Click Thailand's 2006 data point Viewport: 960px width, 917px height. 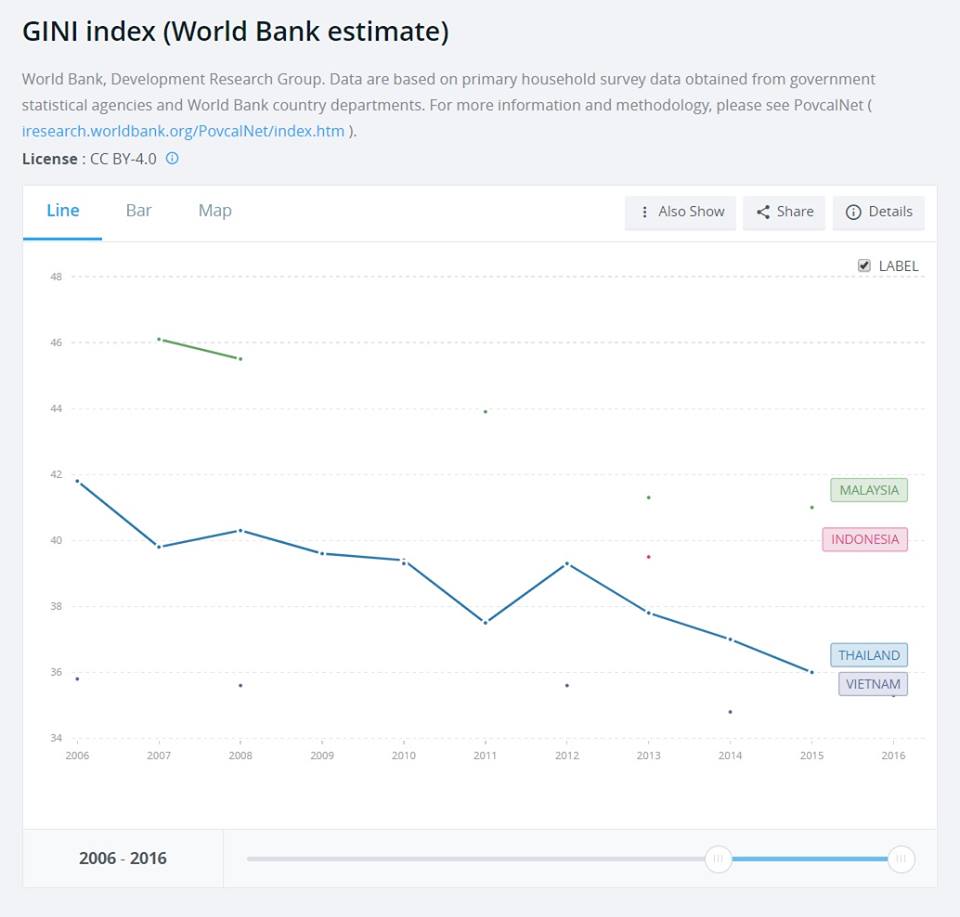coord(77,481)
